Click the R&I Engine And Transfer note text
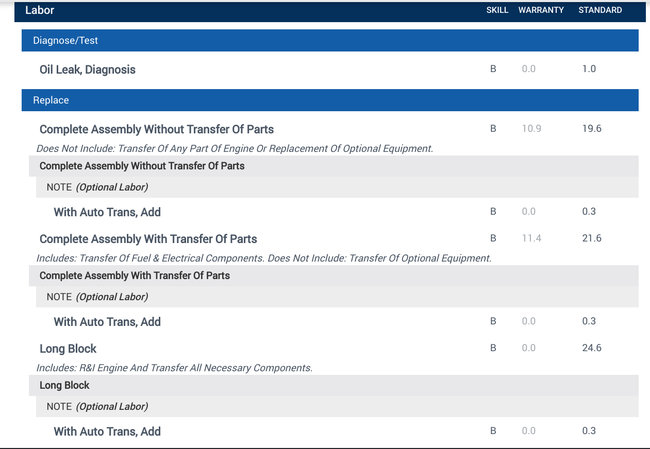The width and height of the screenshot is (650, 449). click(x=176, y=368)
